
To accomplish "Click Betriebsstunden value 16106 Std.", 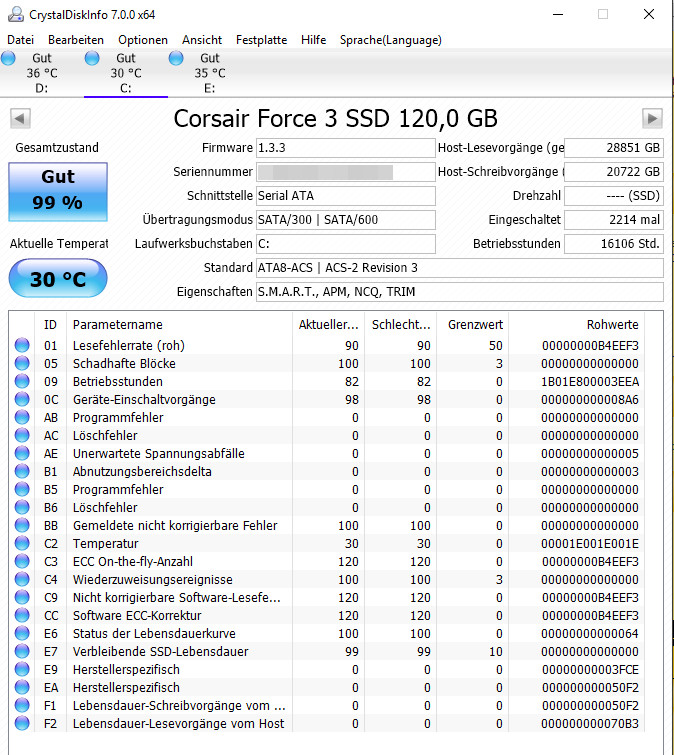I will [x=614, y=244].
